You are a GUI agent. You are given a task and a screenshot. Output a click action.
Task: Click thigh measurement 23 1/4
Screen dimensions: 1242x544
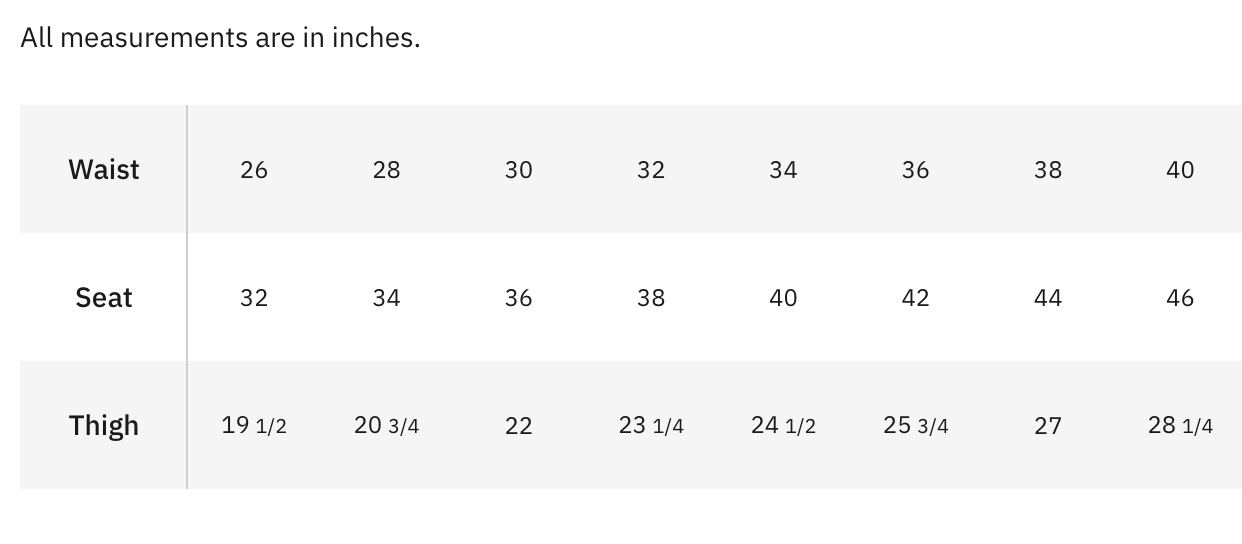click(x=651, y=426)
